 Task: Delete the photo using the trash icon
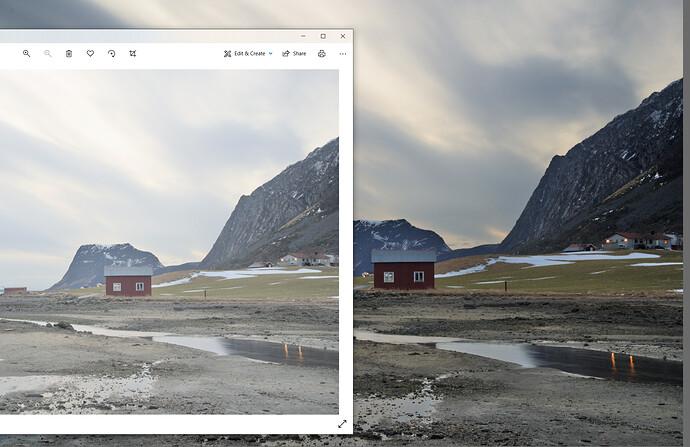point(69,54)
